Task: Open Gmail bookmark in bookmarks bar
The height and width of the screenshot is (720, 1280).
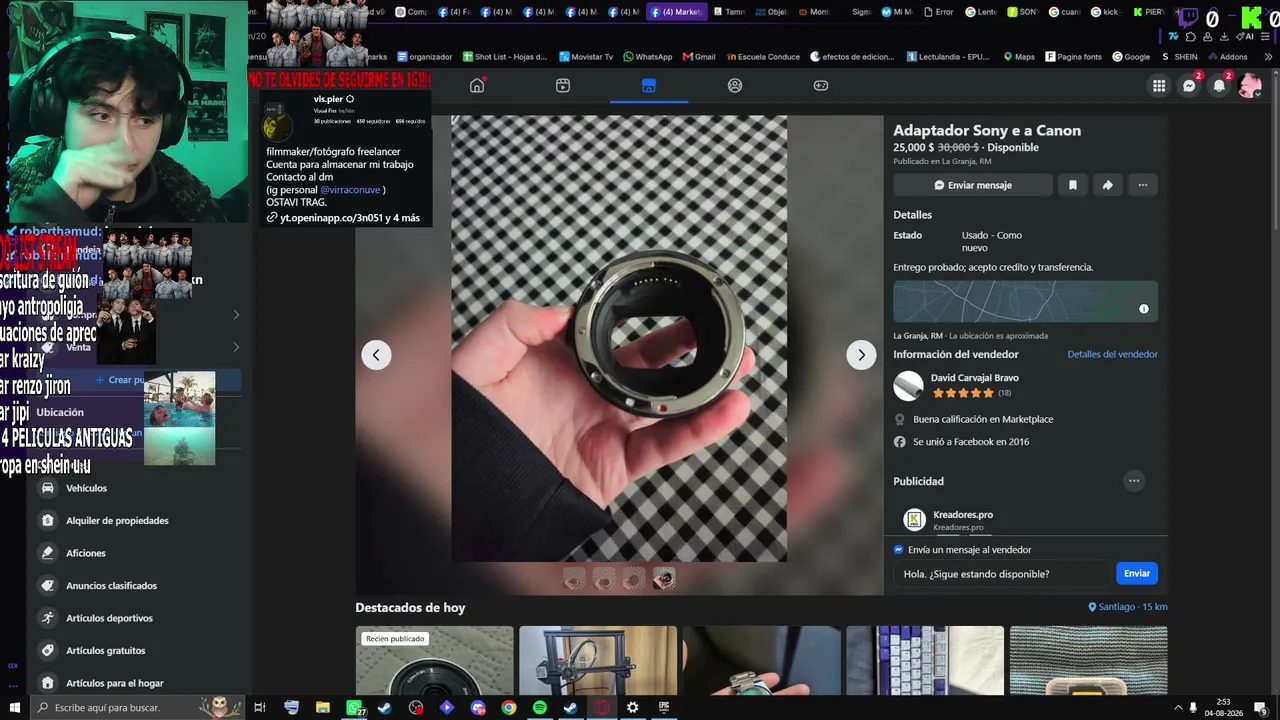Action: pyautogui.click(x=699, y=57)
